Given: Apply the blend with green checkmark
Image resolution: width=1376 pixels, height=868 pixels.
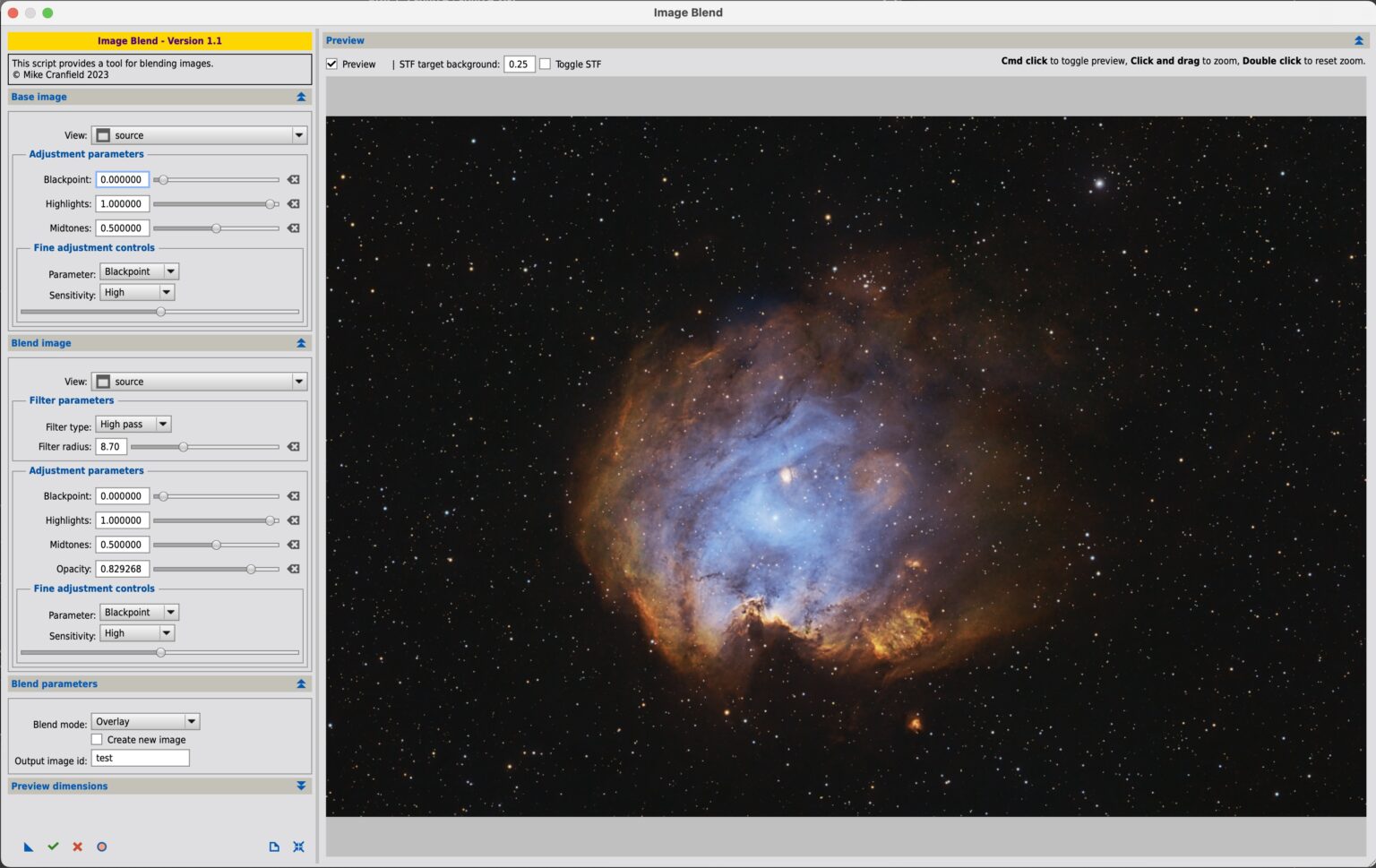Looking at the screenshot, I should point(53,847).
